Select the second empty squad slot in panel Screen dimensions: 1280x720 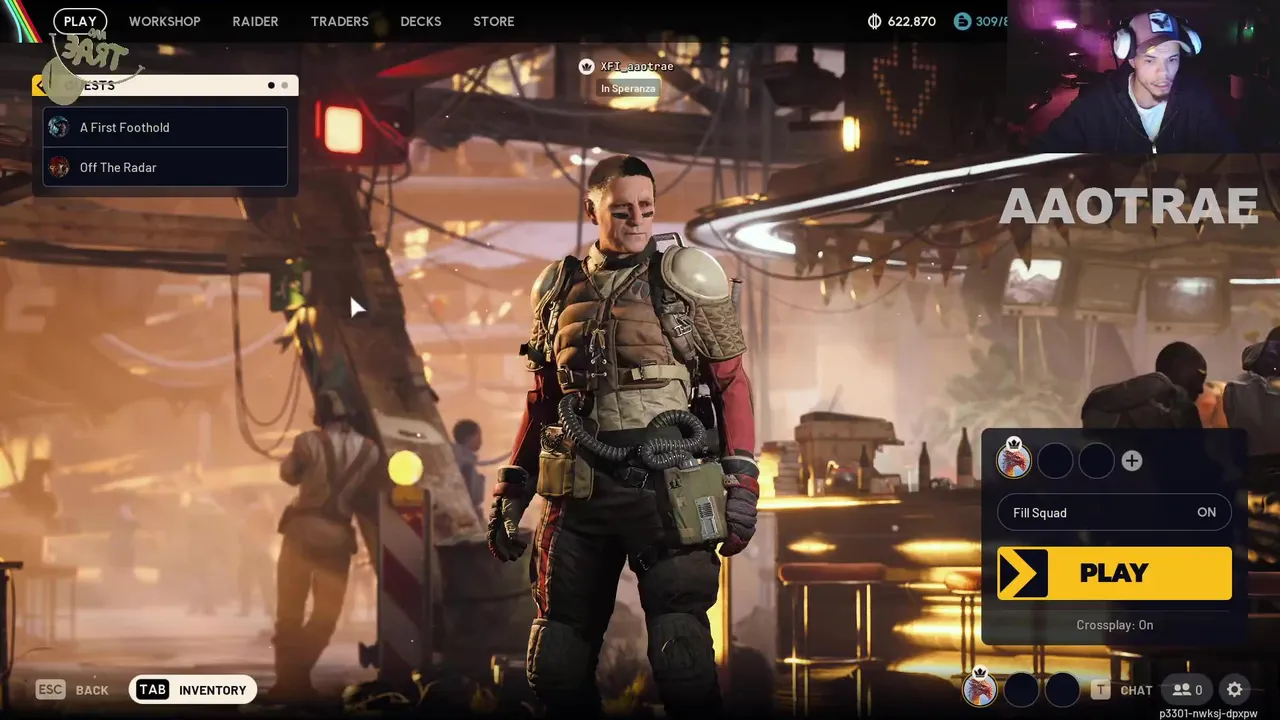[1055, 461]
